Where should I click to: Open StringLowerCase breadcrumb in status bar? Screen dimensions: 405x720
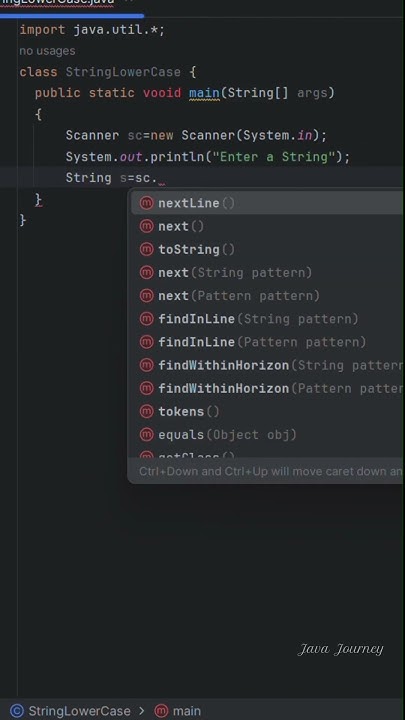click(x=79, y=711)
